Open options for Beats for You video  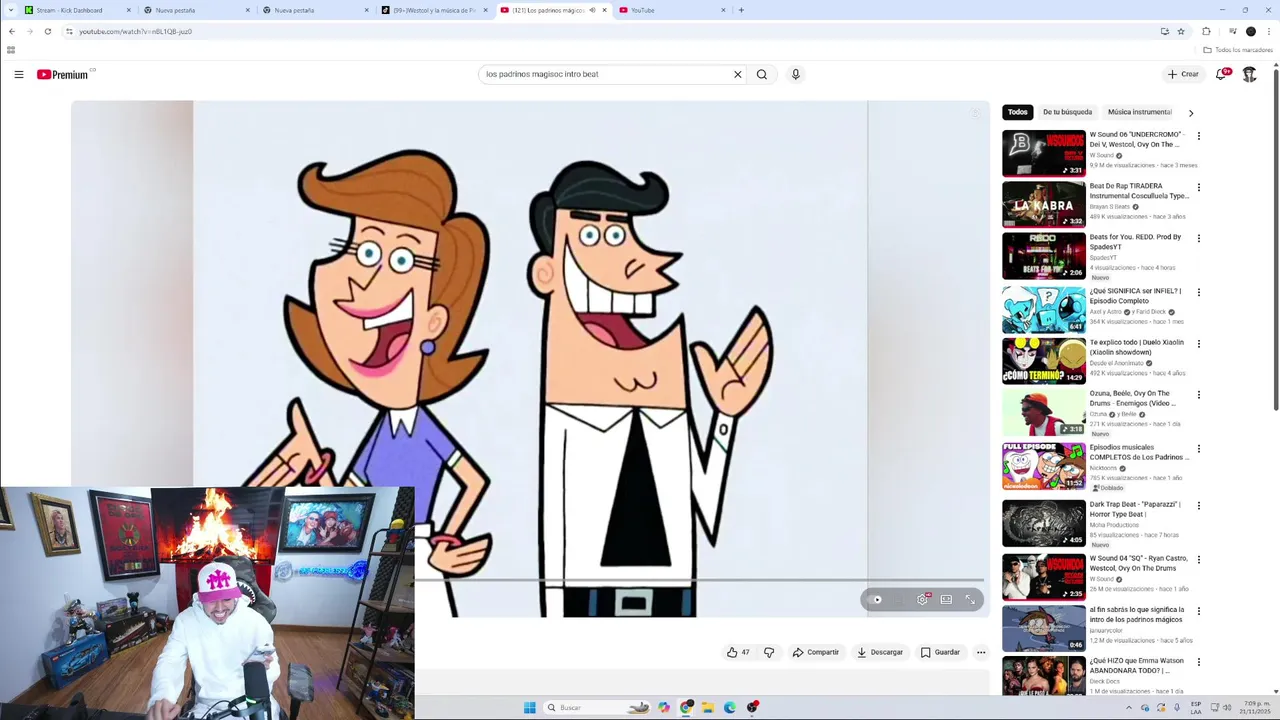(1199, 238)
